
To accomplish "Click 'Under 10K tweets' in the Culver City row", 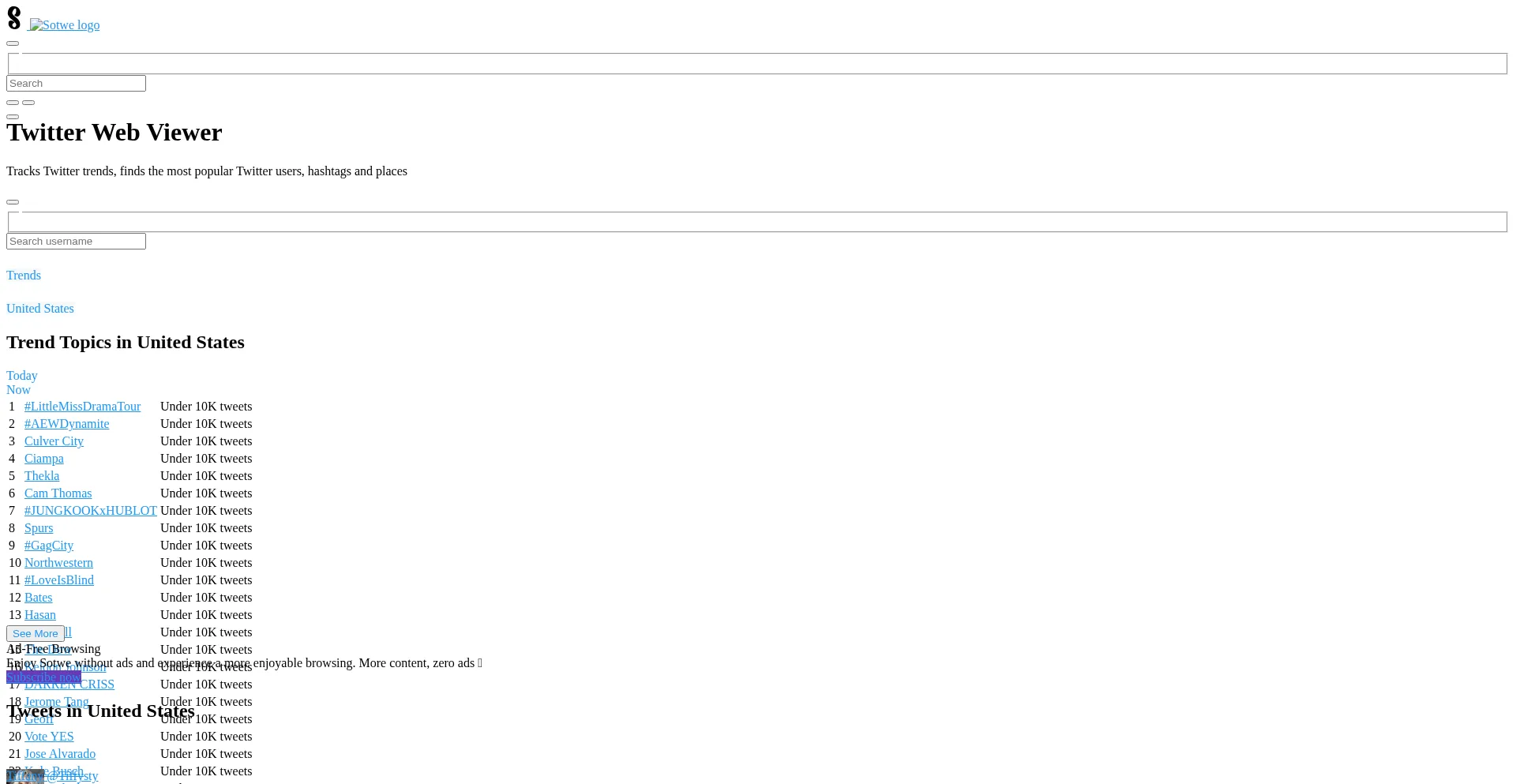I will 206,441.
